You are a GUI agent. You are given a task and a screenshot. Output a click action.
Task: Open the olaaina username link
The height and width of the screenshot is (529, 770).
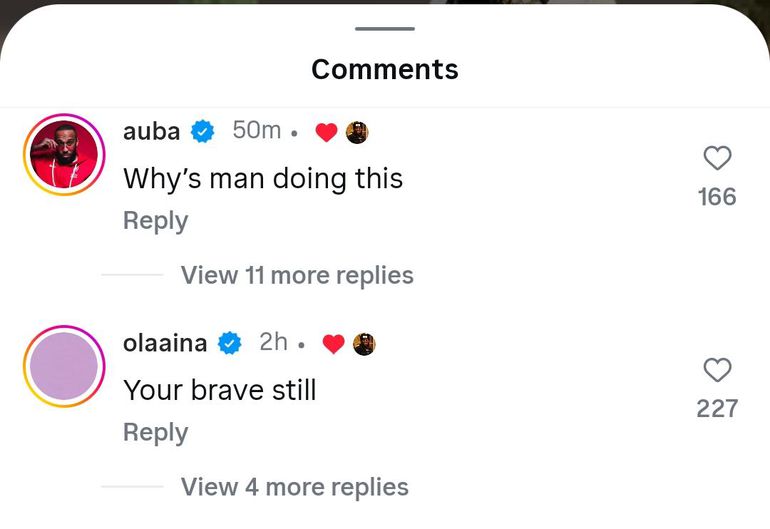(165, 343)
